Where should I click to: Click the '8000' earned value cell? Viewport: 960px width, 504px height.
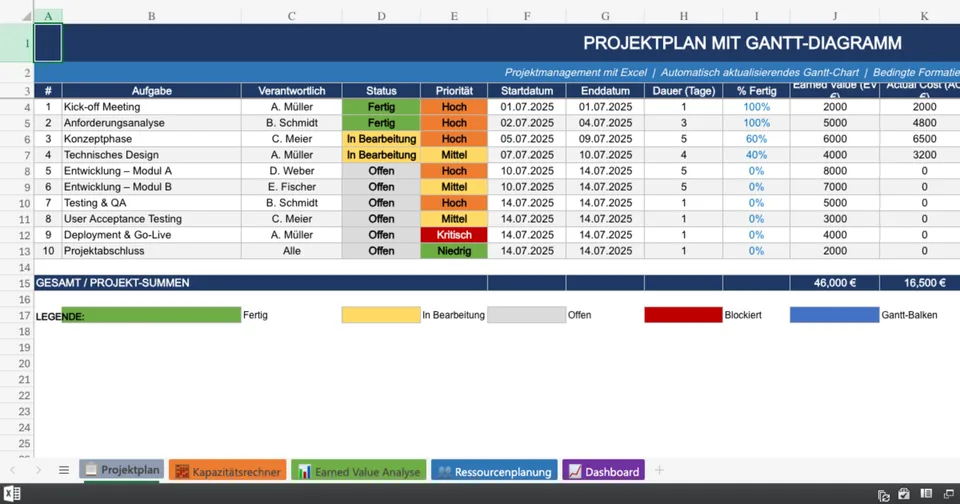(834, 171)
